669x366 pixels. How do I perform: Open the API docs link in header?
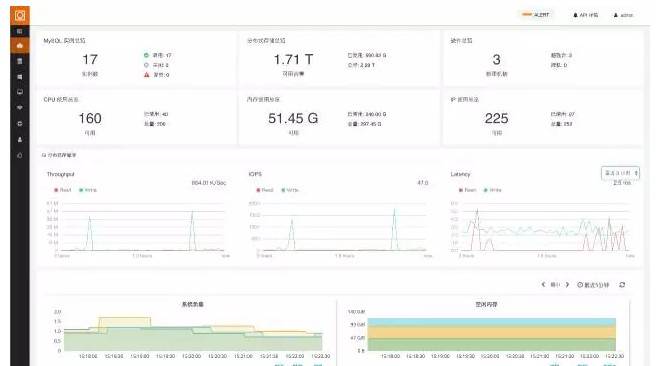[x=585, y=15]
